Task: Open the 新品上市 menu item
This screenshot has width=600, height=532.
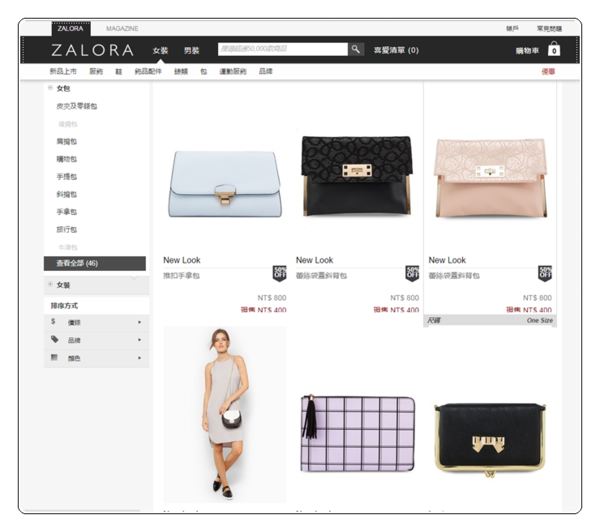Action: click(x=63, y=71)
